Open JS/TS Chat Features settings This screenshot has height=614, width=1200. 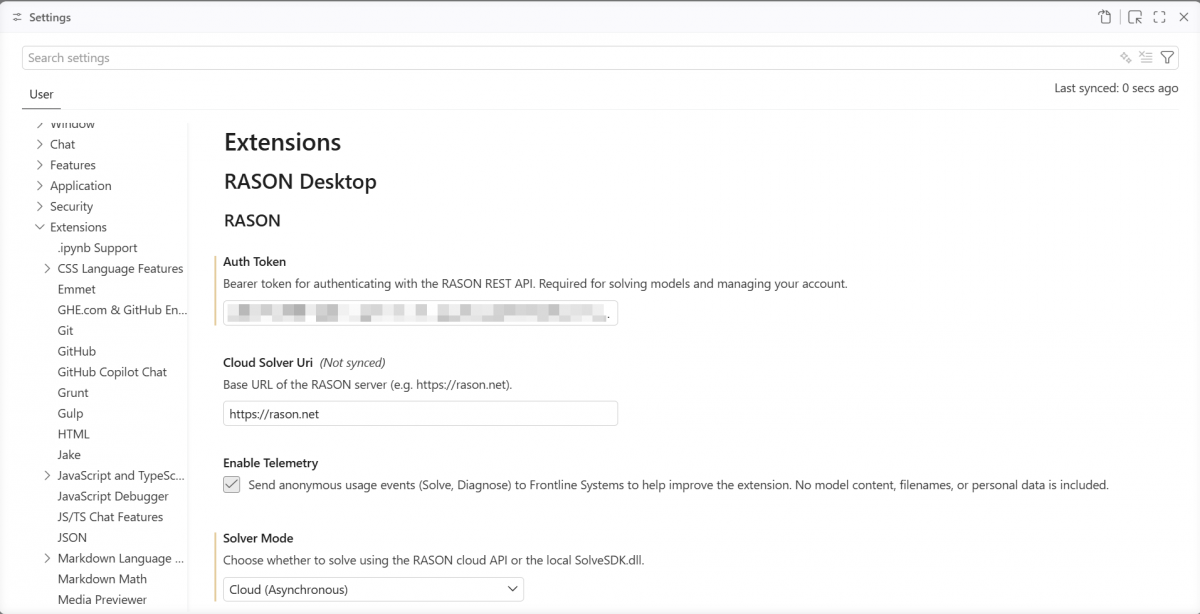pos(110,517)
